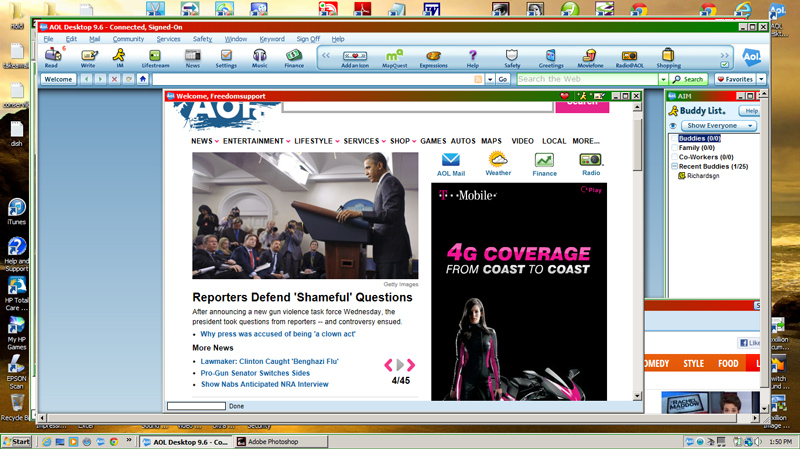Click the browser Forward arrow button
The image size is (800, 449).
[x=100, y=79]
